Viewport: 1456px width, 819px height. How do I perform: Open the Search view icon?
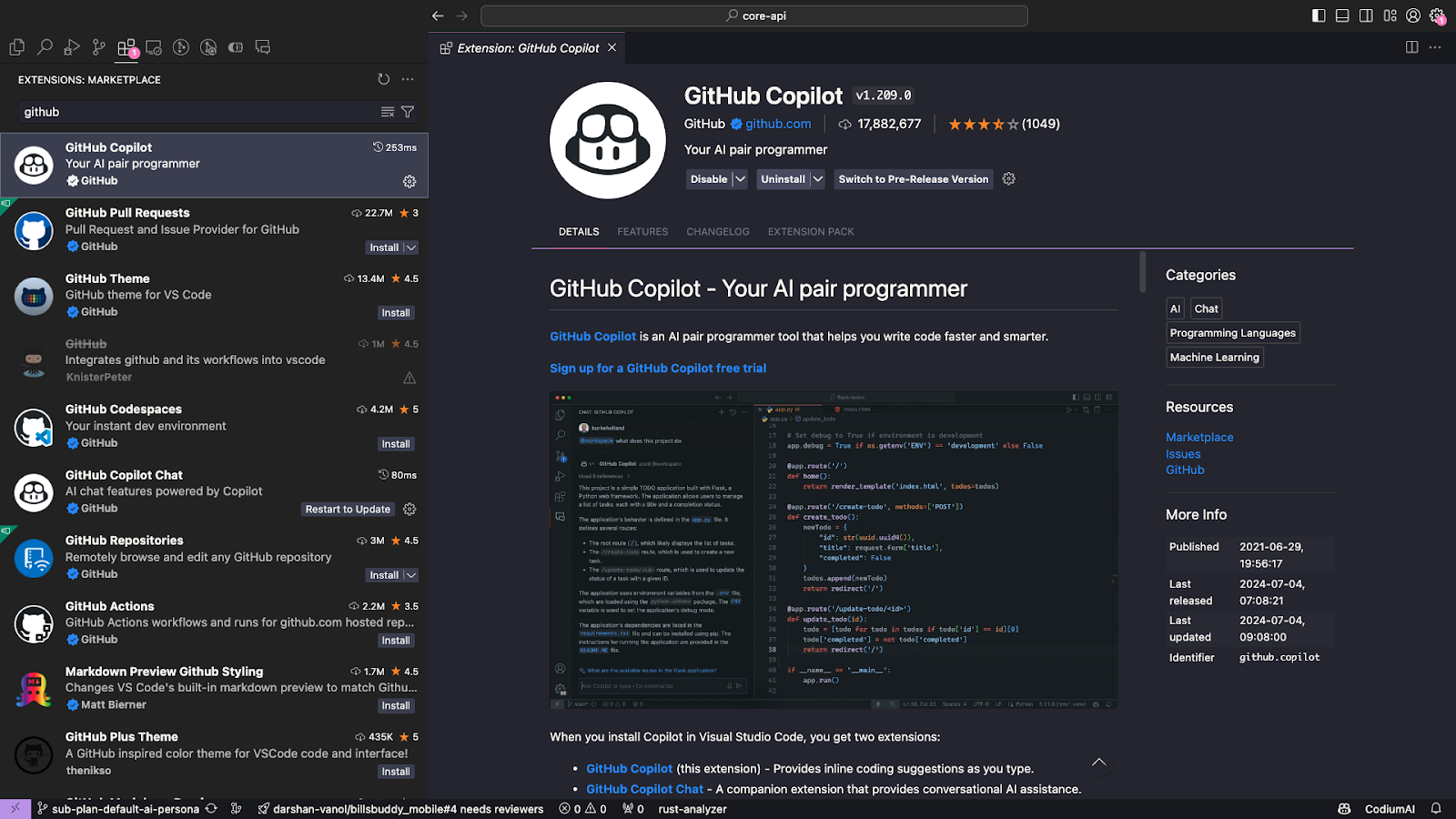tap(45, 47)
